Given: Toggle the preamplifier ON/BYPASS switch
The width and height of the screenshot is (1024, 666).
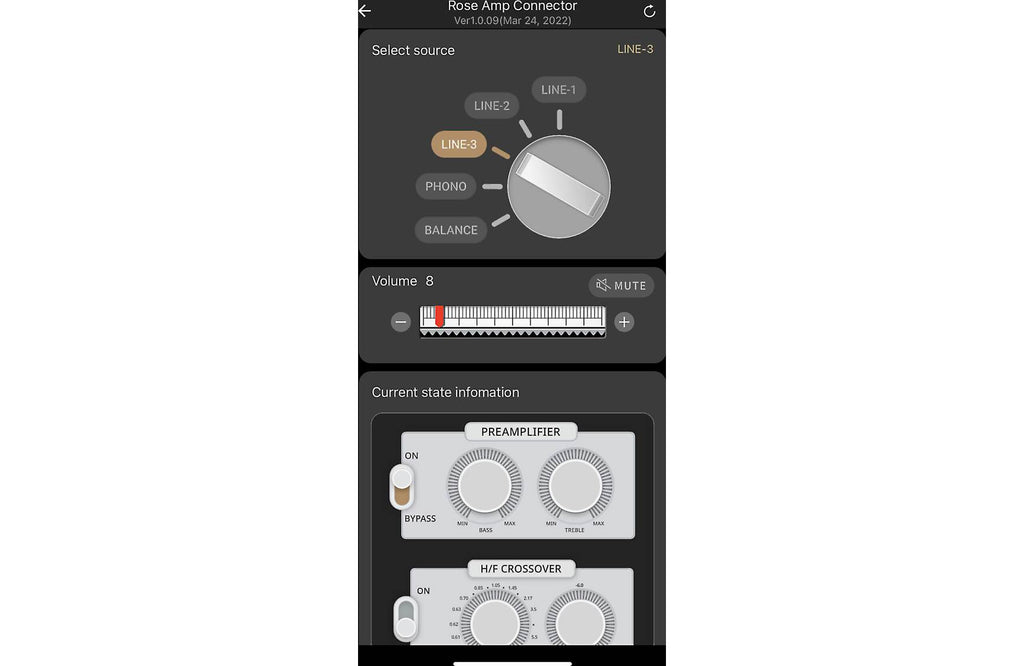Looking at the screenshot, I should coord(402,487).
